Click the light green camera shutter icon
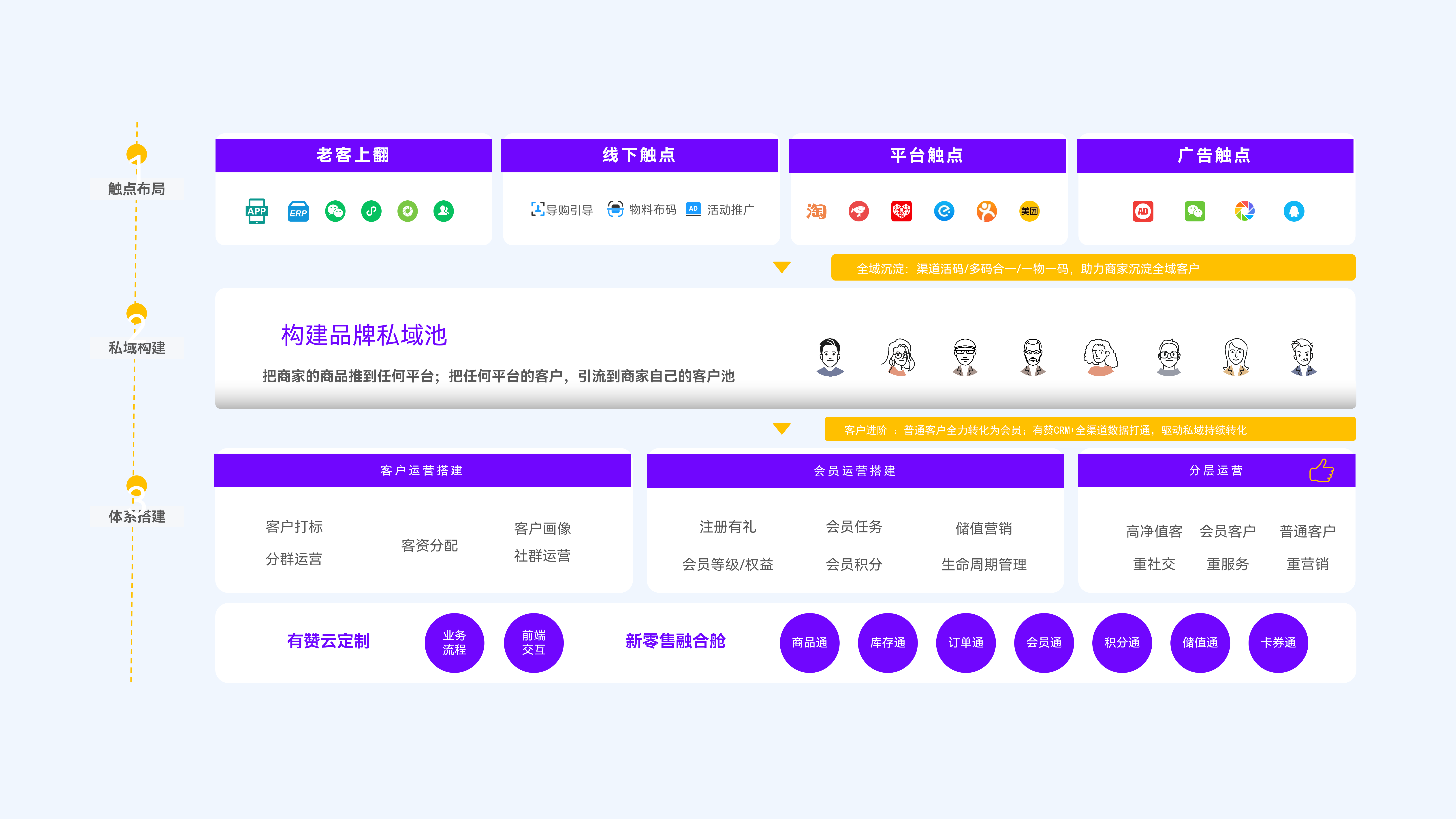Image resolution: width=1456 pixels, height=819 pixels. pos(408,211)
